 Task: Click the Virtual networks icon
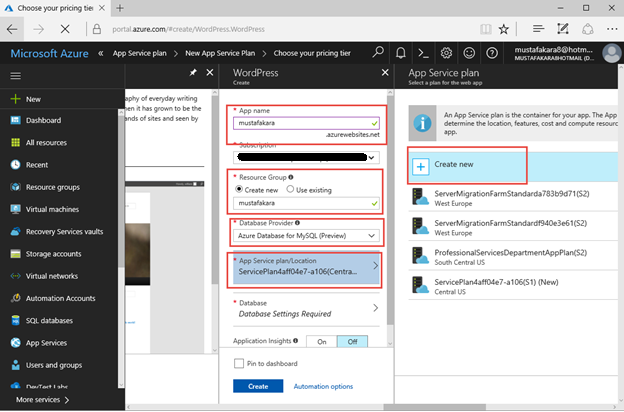coord(16,276)
